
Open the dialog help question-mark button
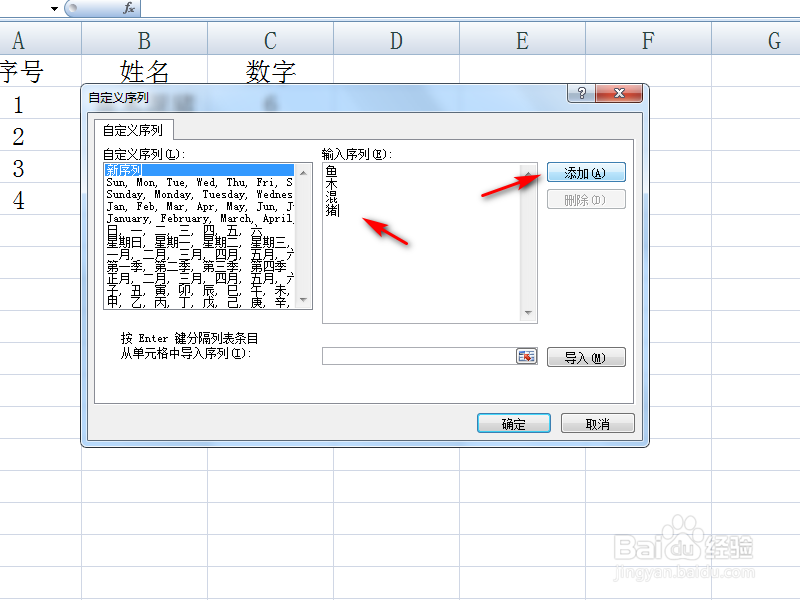[581, 93]
